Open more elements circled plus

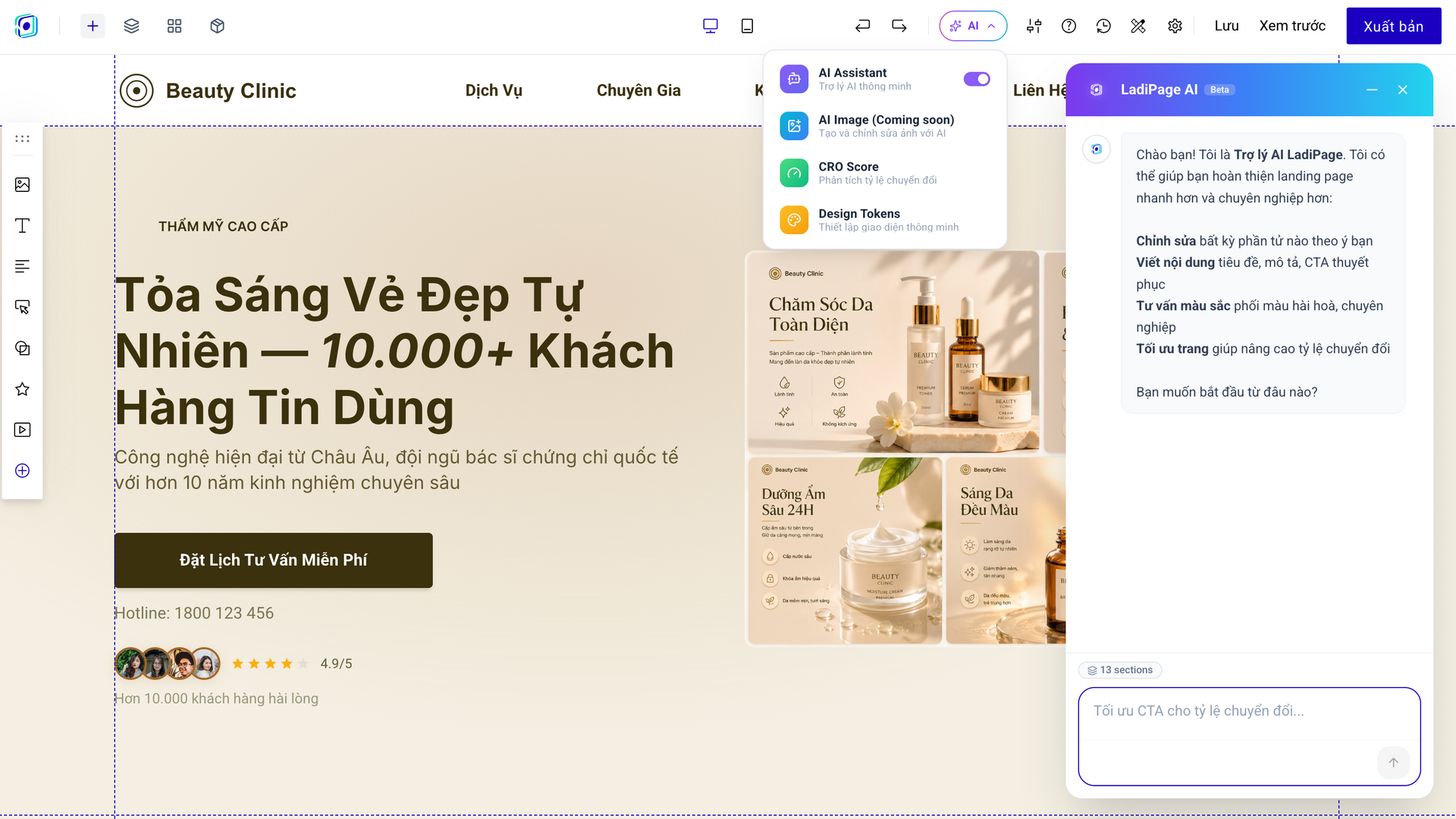coord(23,471)
